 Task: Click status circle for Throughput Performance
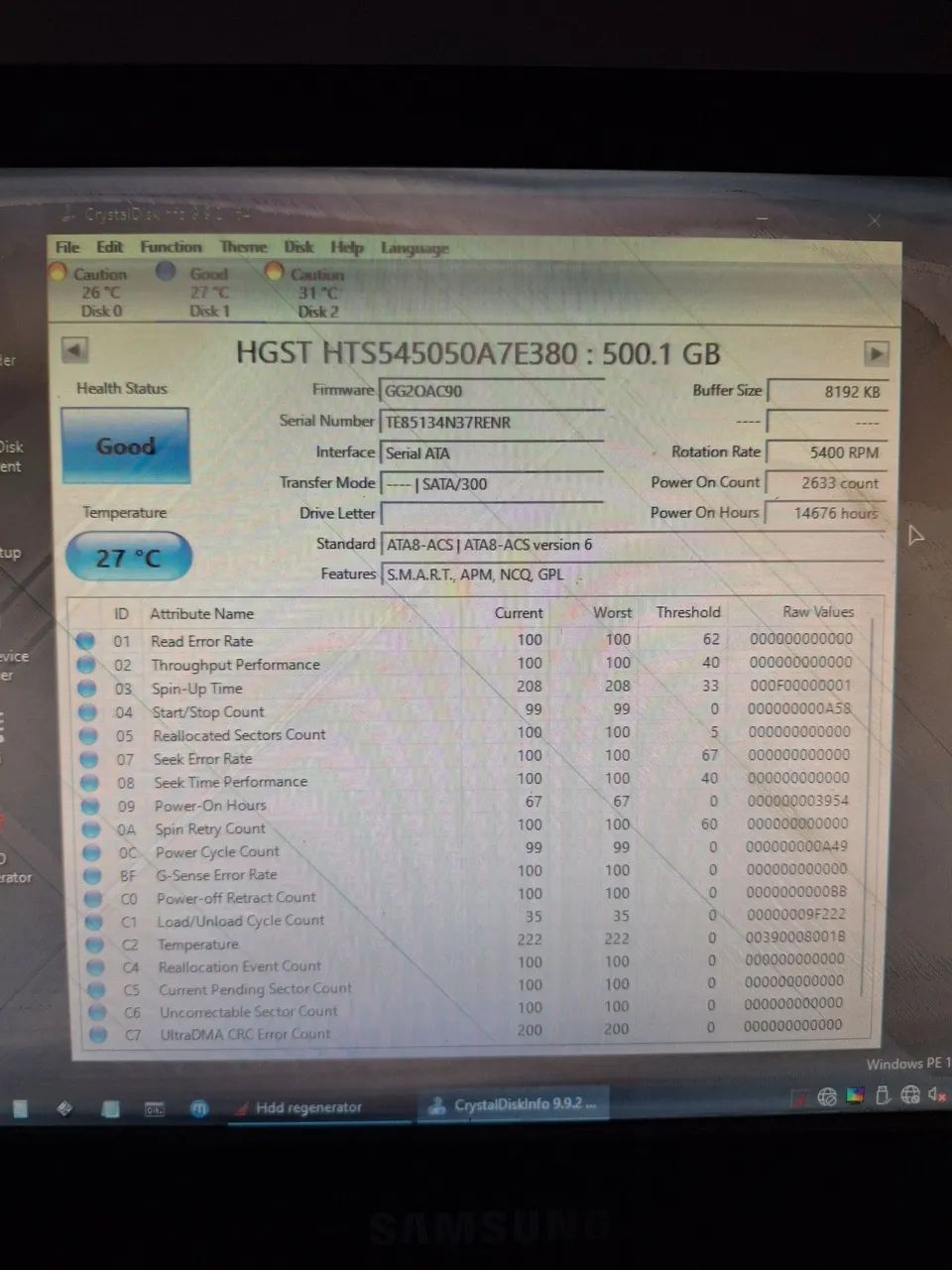coord(86,665)
